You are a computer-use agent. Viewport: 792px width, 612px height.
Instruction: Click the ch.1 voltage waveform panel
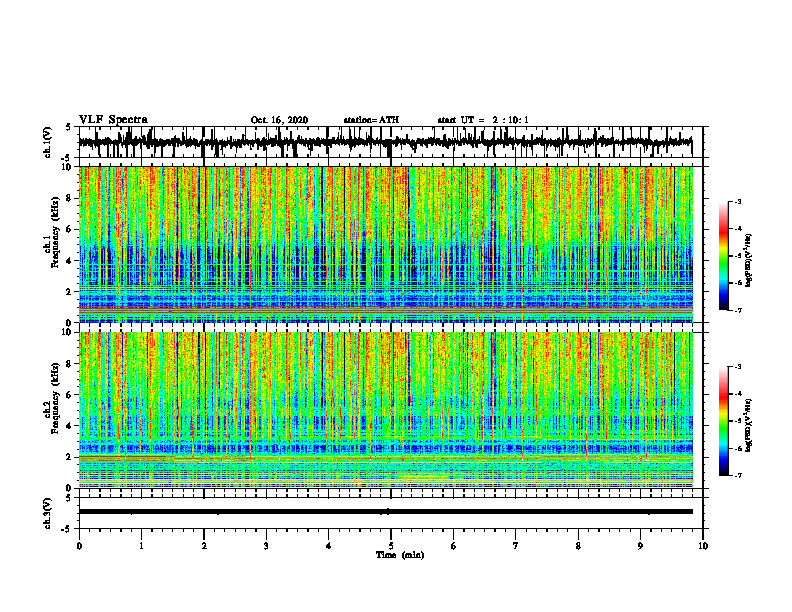[x=391, y=142]
